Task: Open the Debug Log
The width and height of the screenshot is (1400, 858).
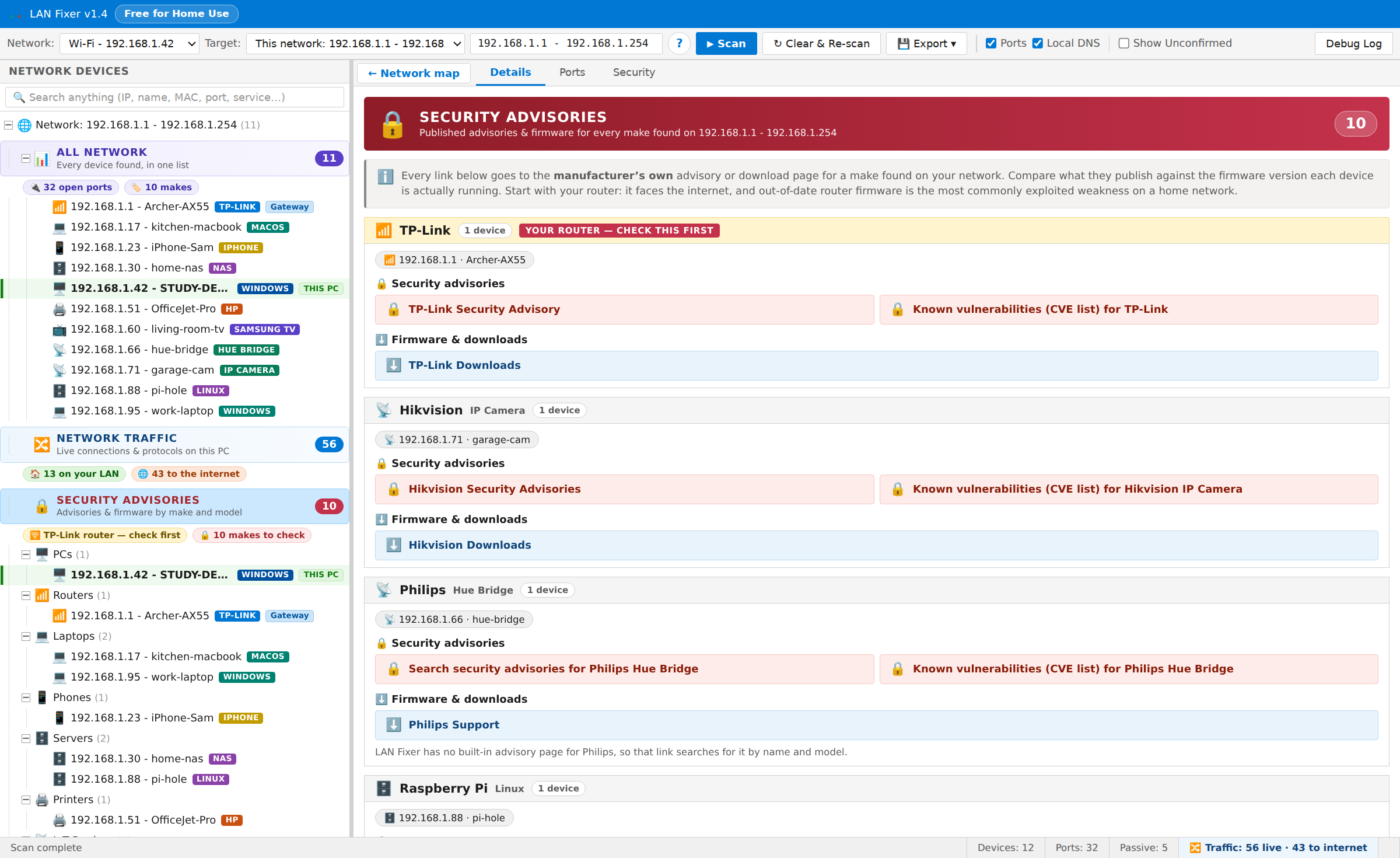Action: (1353, 44)
